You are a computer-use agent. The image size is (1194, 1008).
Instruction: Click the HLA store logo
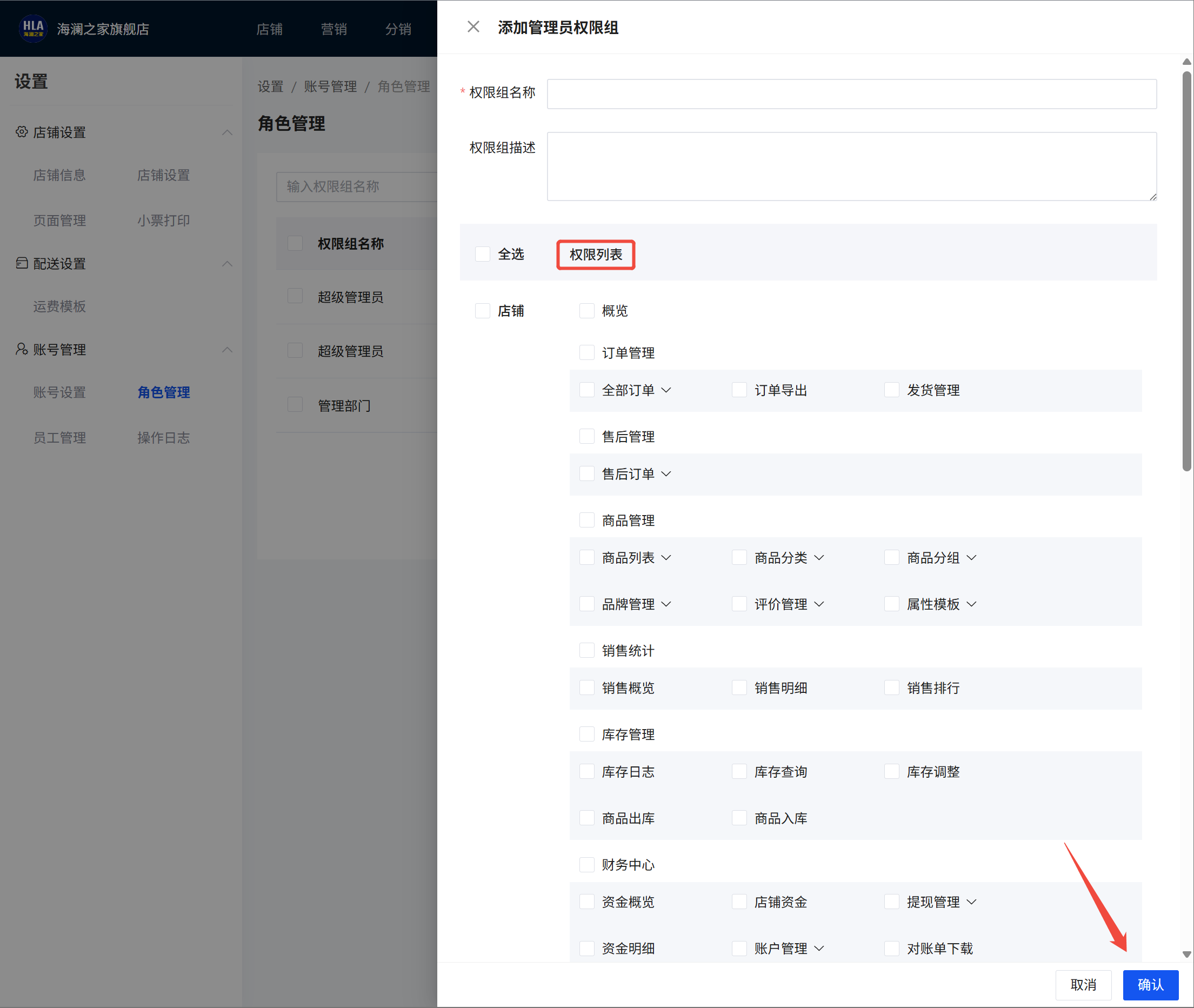pos(32,28)
